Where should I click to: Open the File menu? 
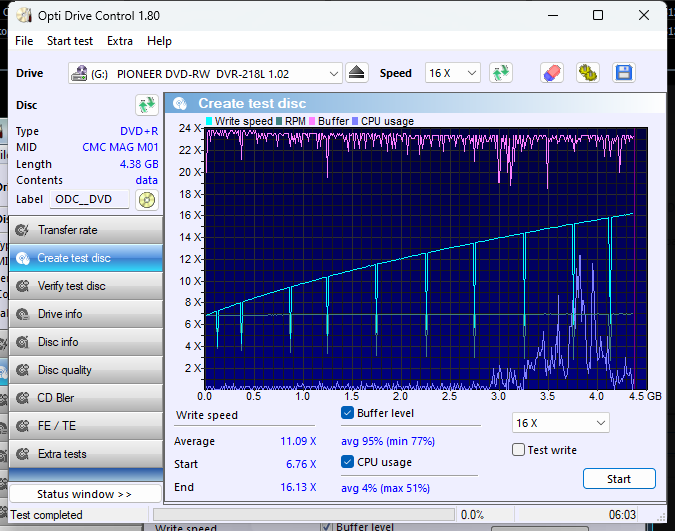[x=24, y=41]
